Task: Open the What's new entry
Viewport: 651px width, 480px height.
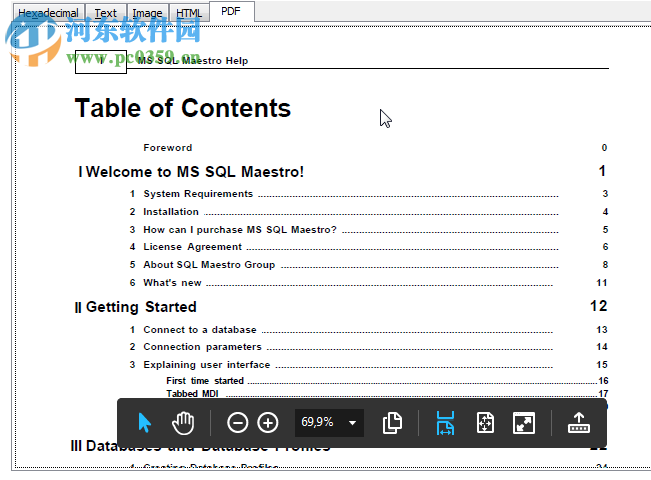Action: [x=172, y=283]
